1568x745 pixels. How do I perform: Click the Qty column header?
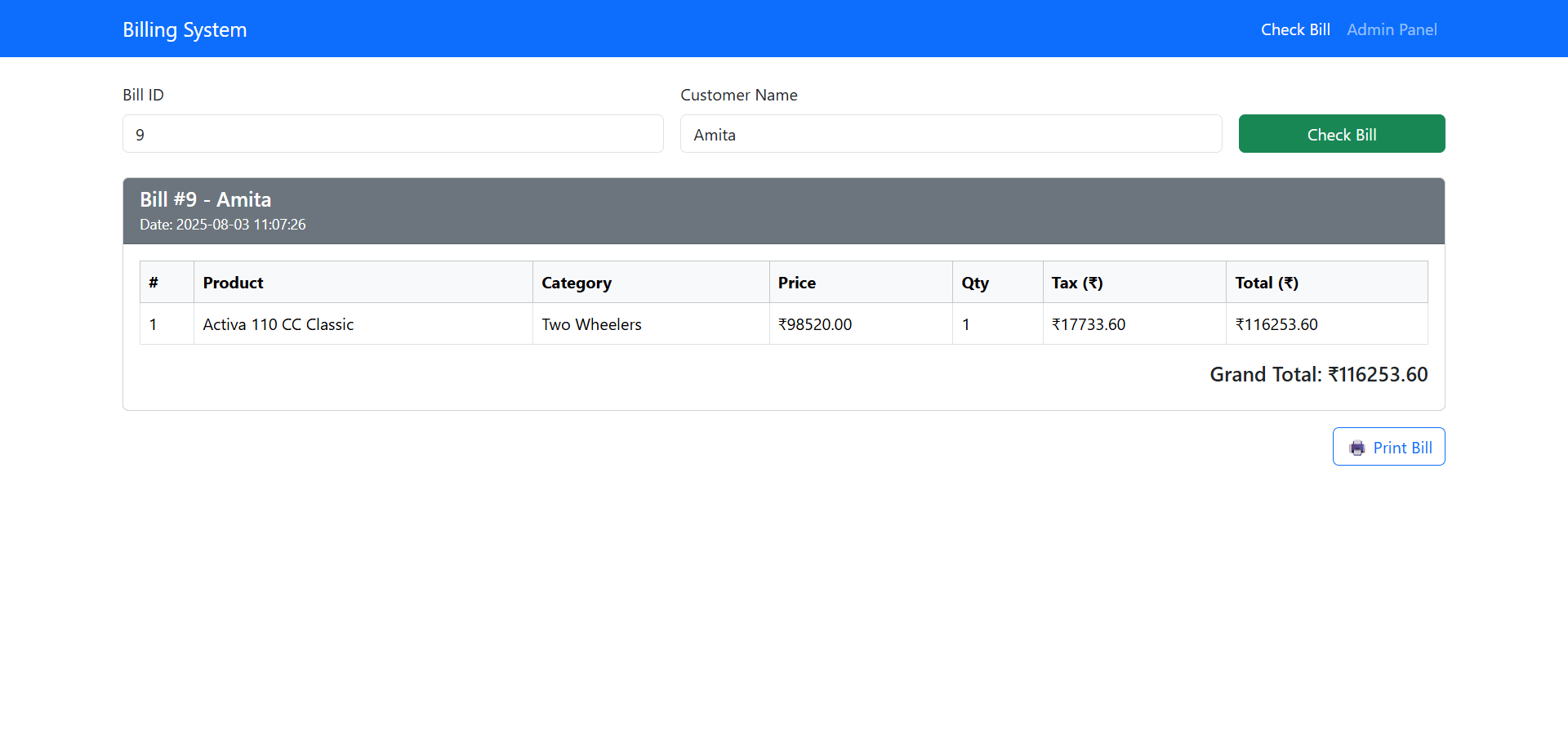tap(975, 283)
